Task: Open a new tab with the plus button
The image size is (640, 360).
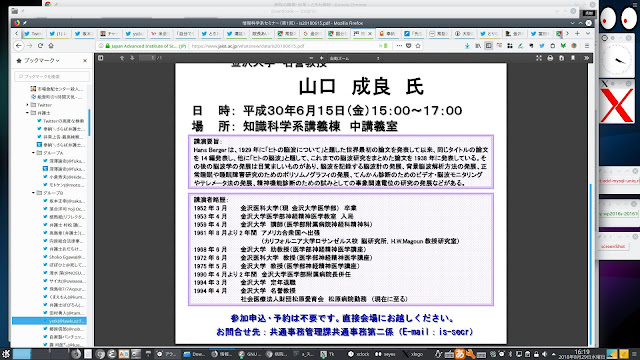Action: (x=577, y=33)
